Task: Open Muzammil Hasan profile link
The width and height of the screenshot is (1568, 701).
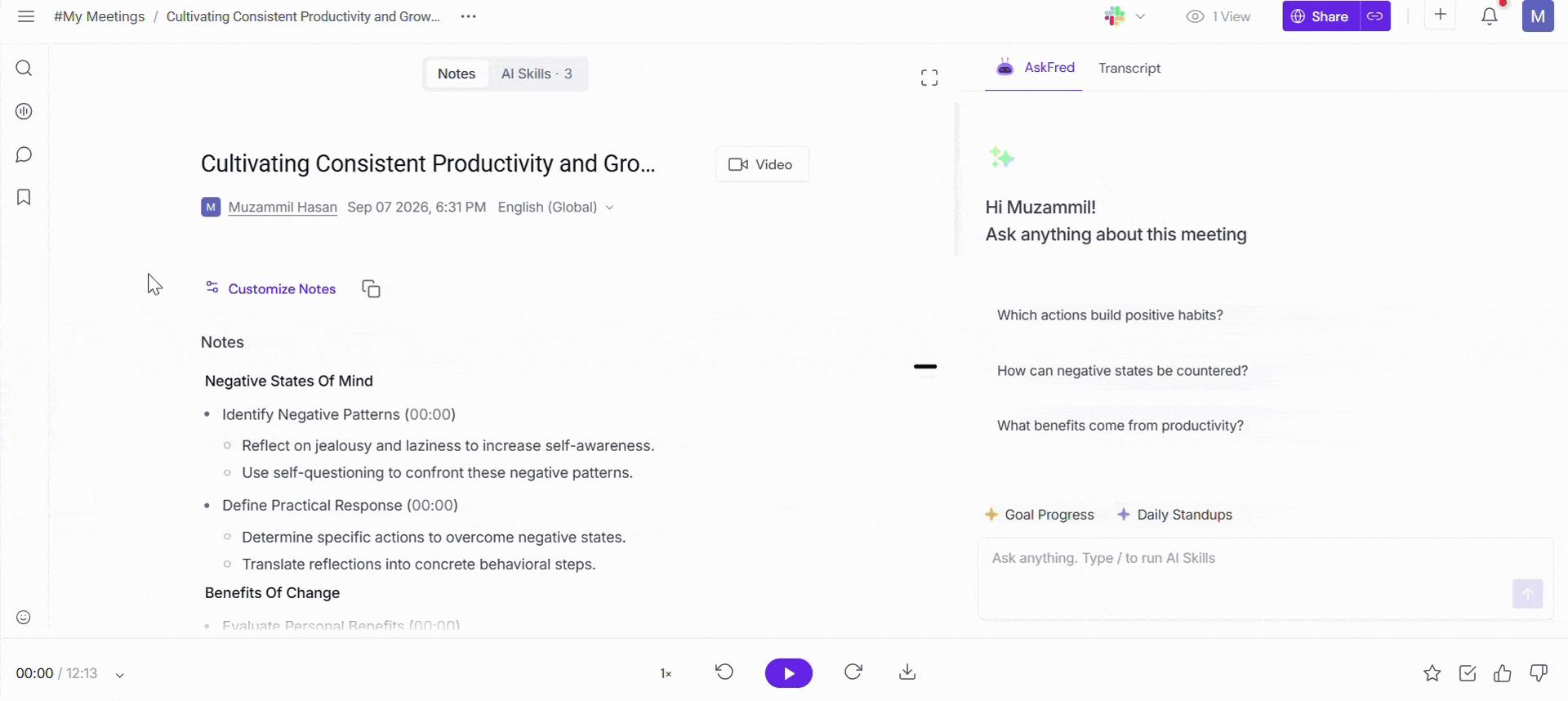Action: [x=283, y=208]
